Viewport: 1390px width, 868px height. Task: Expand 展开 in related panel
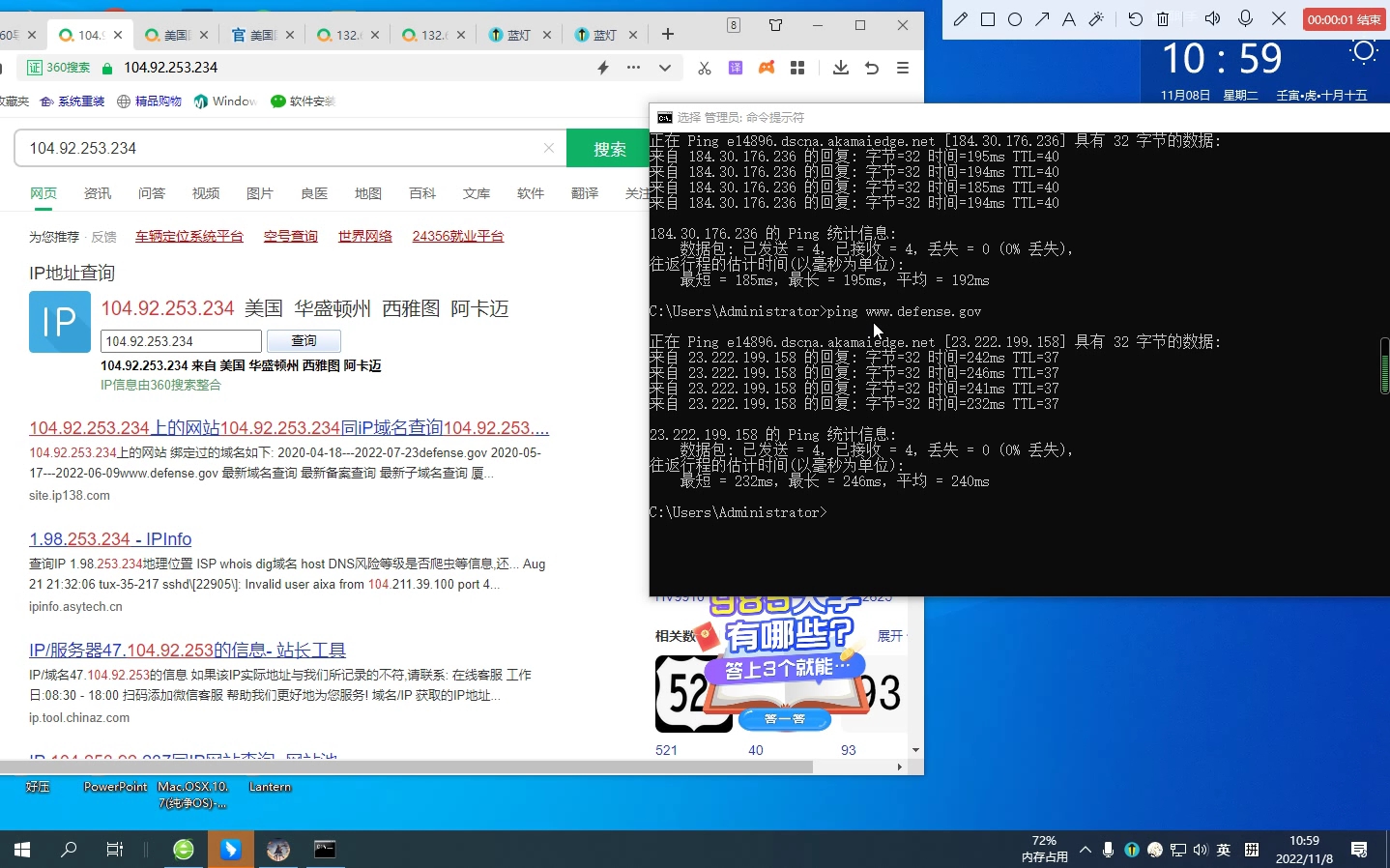(x=890, y=635)
